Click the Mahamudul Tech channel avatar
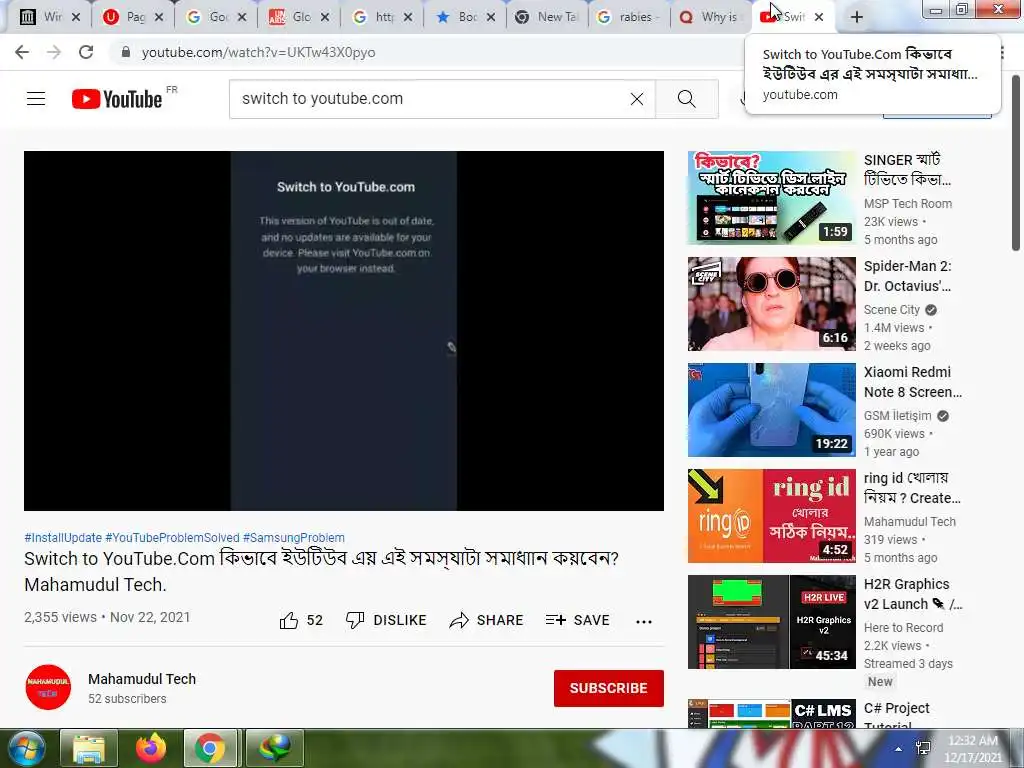The image size is (1024, 768). pos(48,688)
